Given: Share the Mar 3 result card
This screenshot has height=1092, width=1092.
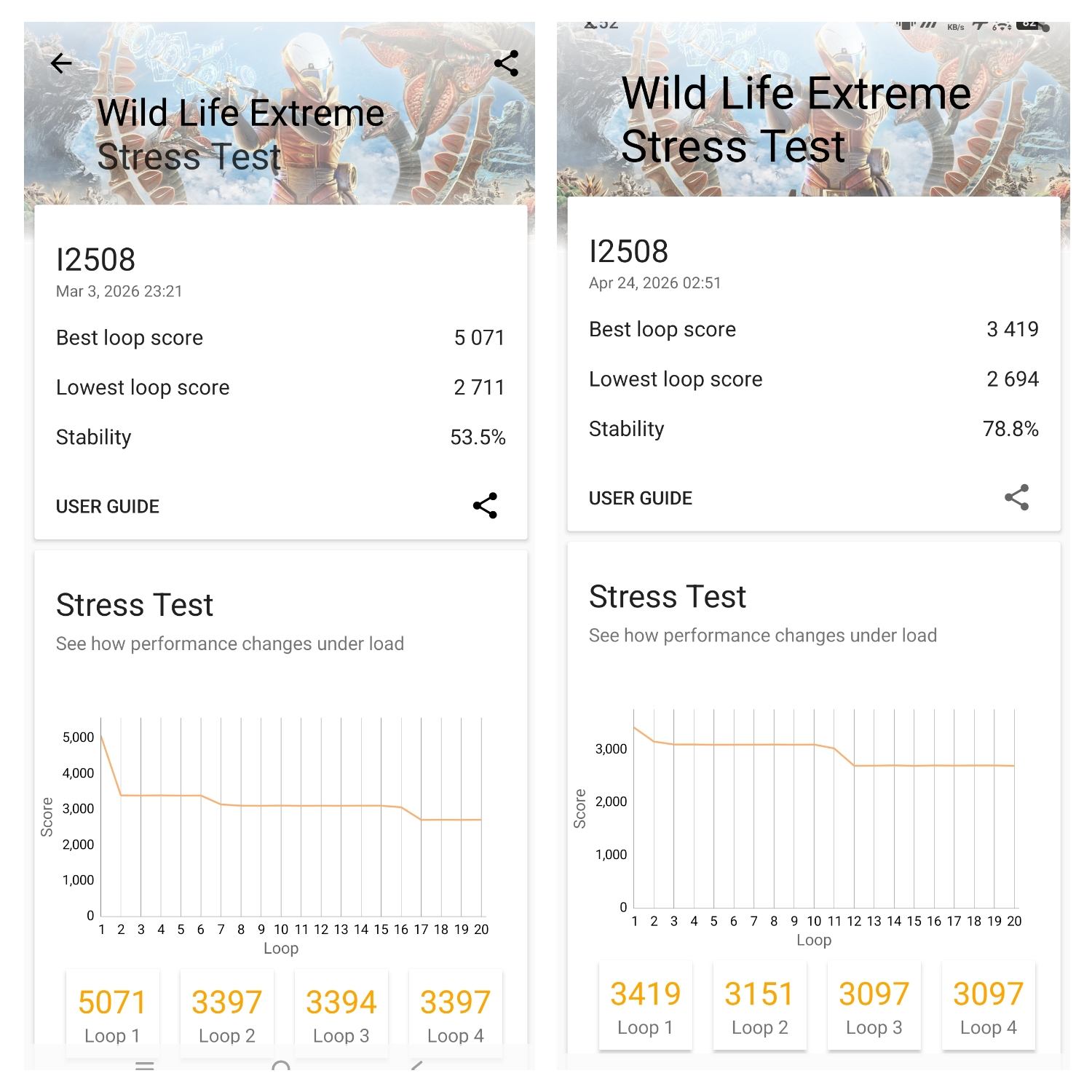Looking at the screenshot, I should pyautogui.click(x=485, y=505).
